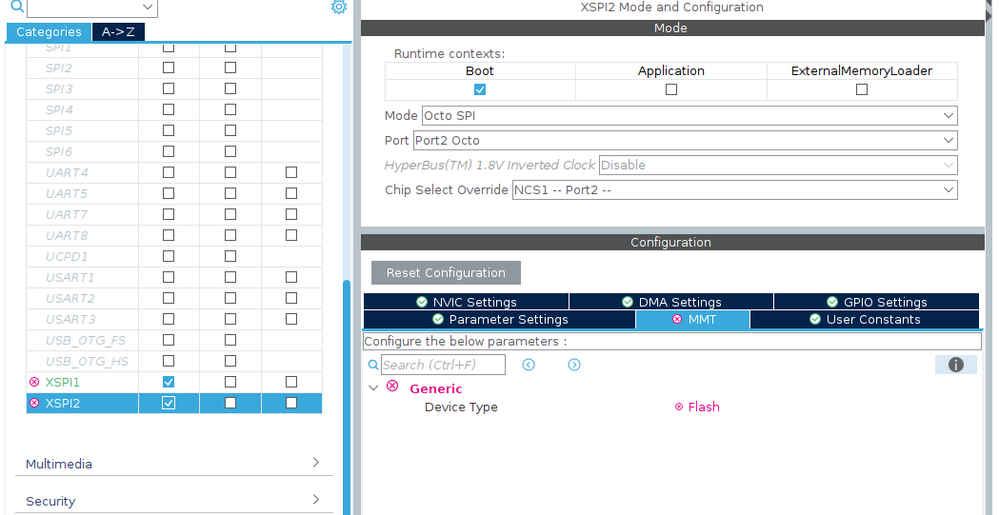The height and width of the screenshot is (515, 999).
Task: Select UCPD1 in the peripheral list
Action: click(x=67, y=256)
